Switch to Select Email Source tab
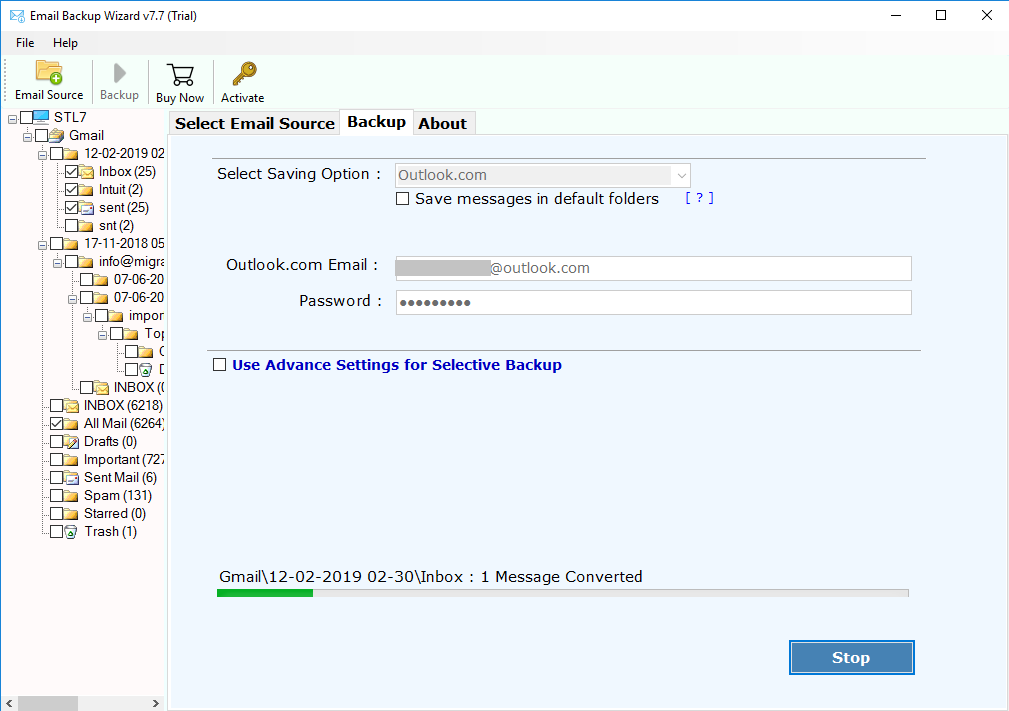The width and height of the screenshot is (1009, 711). (255, 124)
